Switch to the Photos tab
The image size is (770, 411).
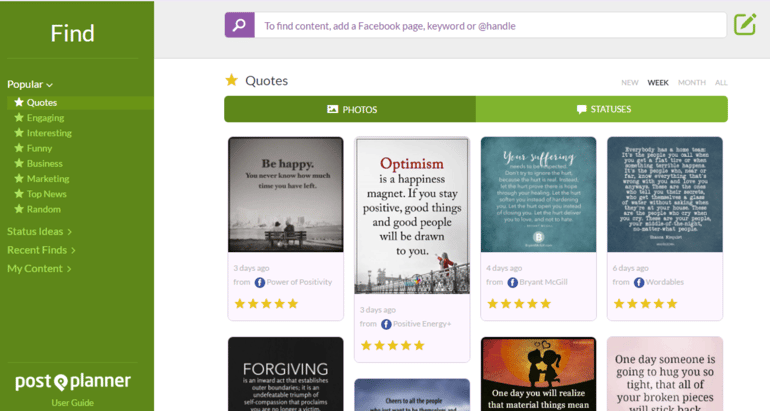(x=350, y=109)
